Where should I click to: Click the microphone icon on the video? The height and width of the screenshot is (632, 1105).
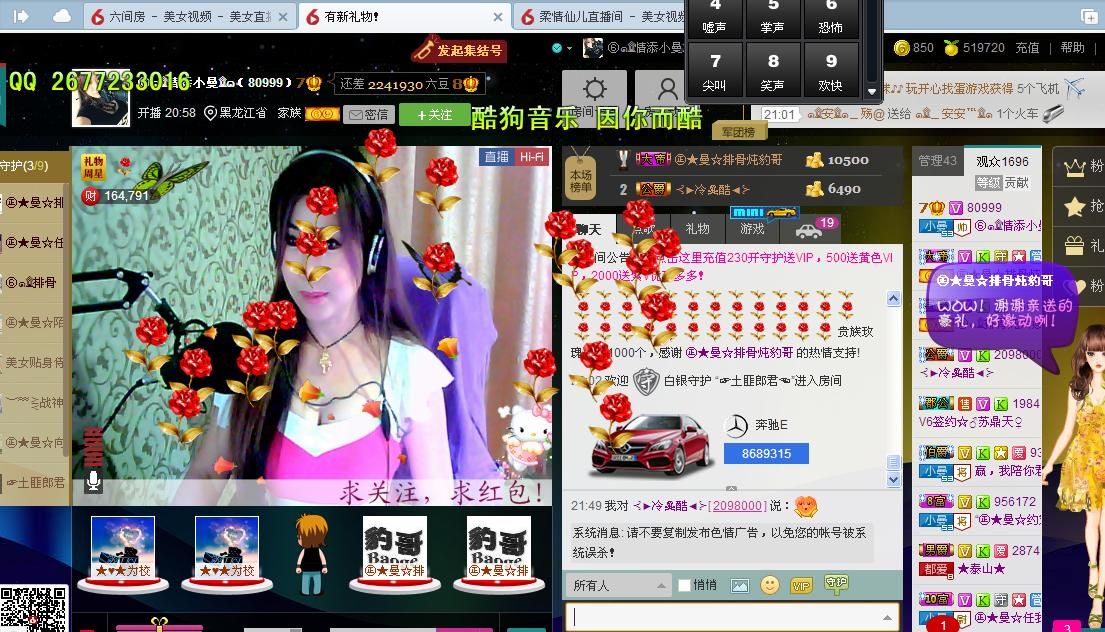[93, 482]
